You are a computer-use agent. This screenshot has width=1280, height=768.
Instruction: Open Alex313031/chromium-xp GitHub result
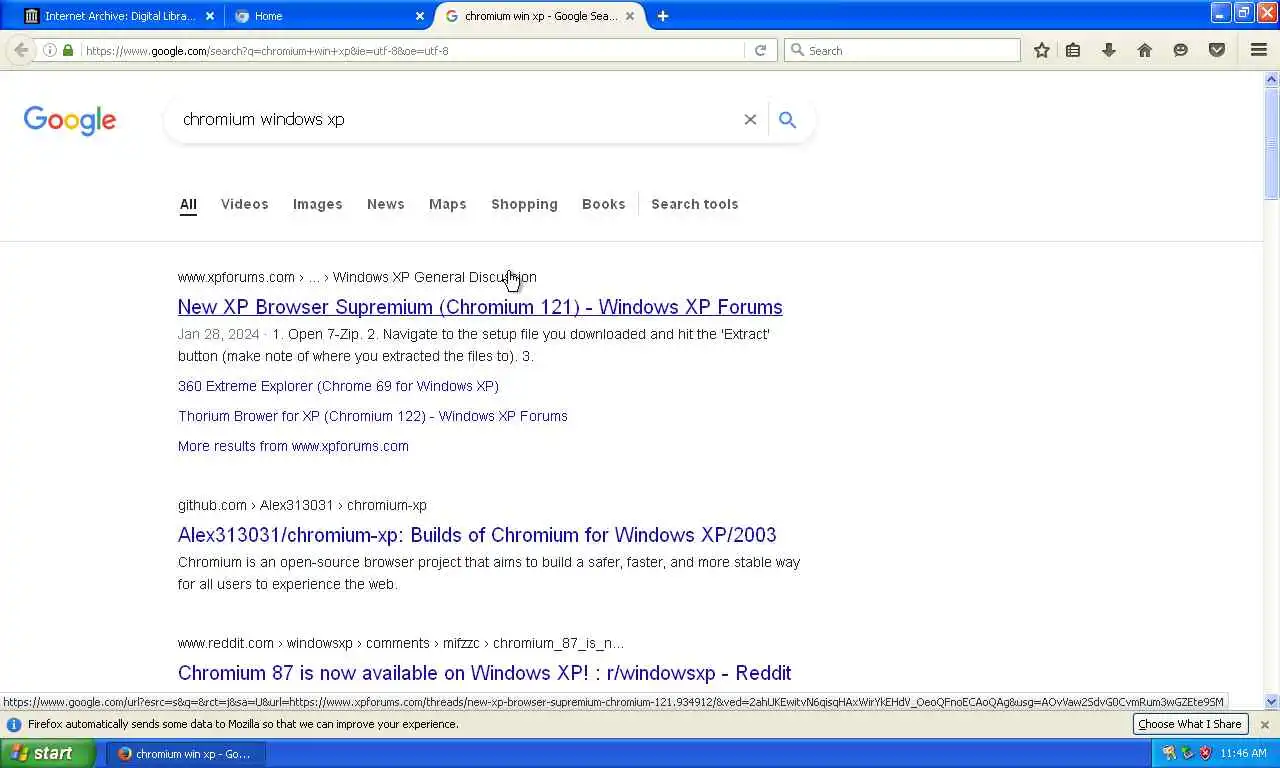(x=477, y=535)
